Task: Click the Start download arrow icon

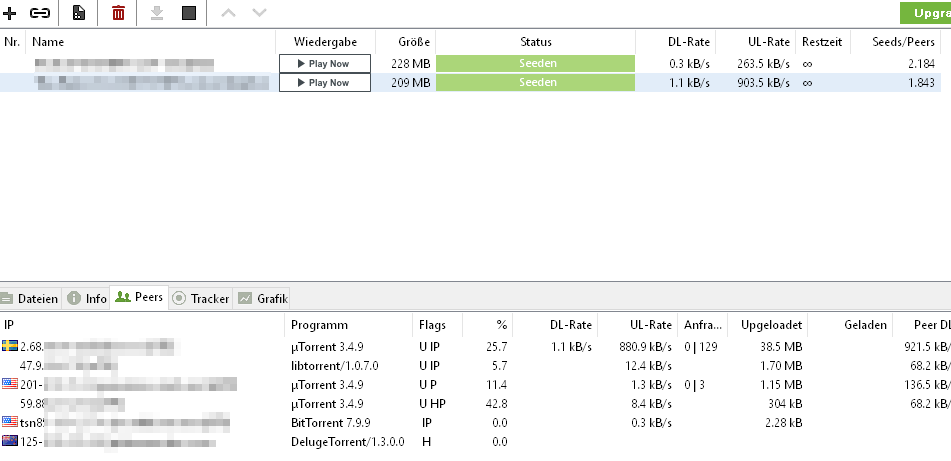Action: click(x=156, y=13)
